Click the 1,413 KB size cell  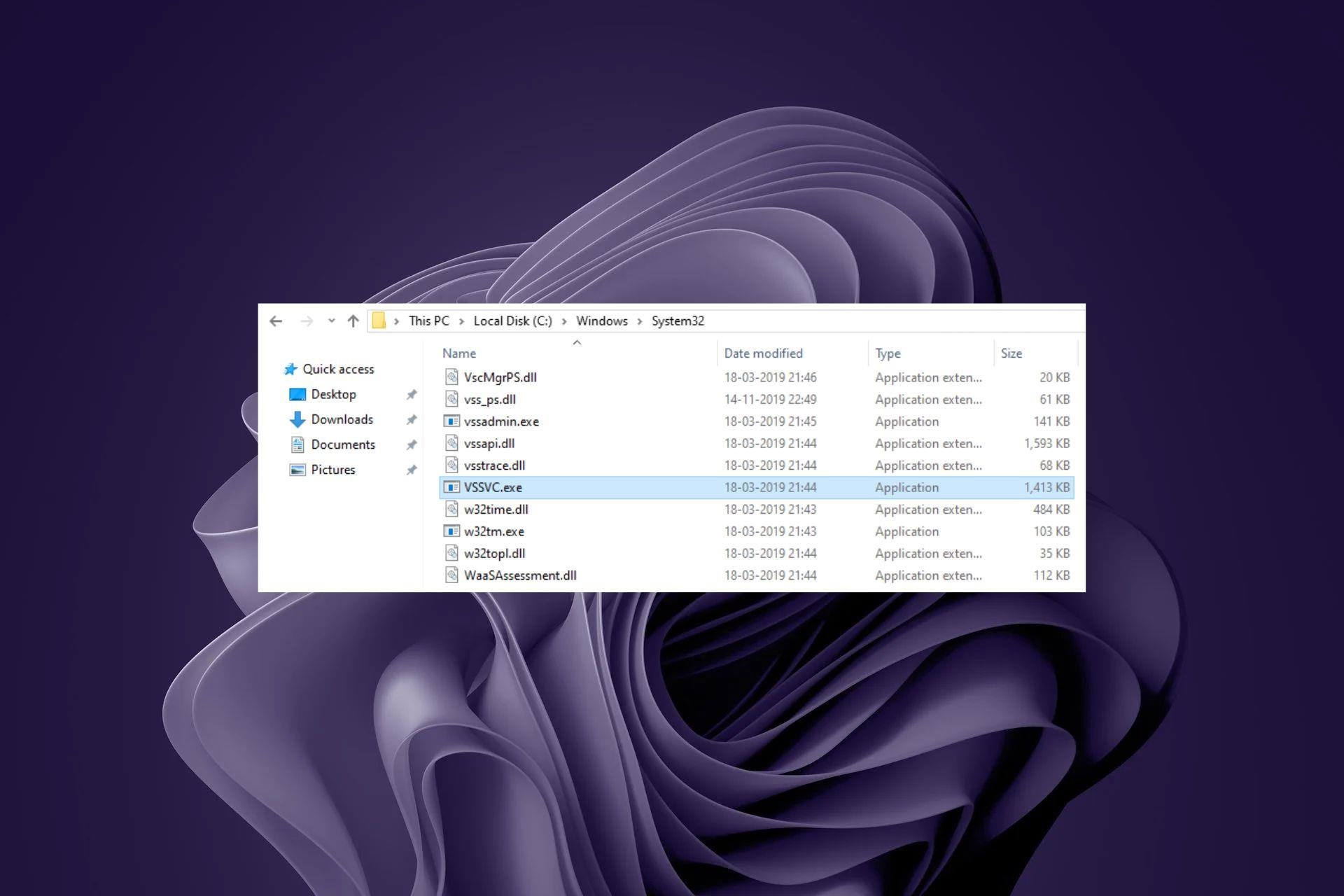tap(1046, 487)
